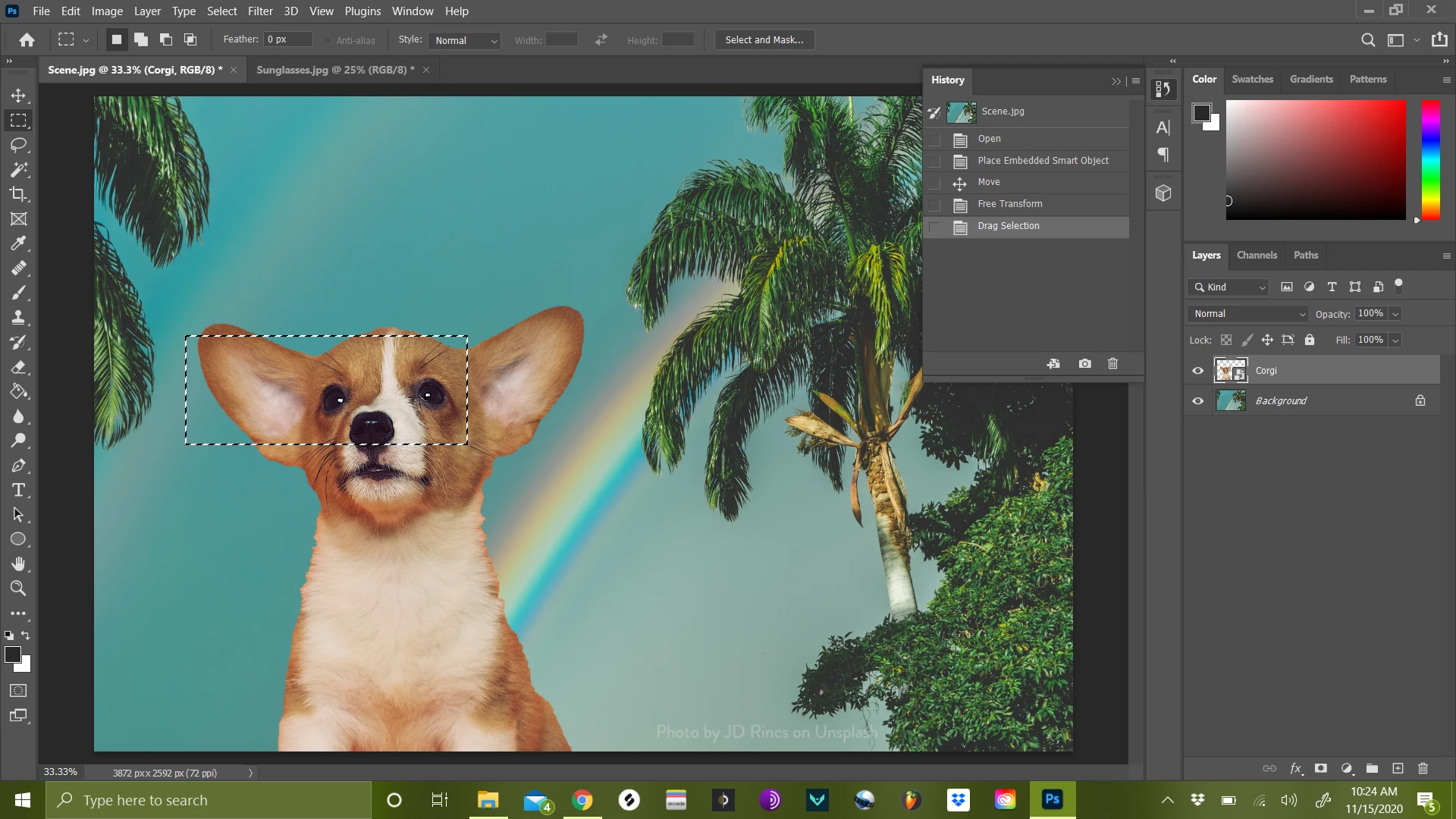This screenshot has width=1456, height=819.
Task: Select the Clone Stamp tool
Action: point(18,317)
